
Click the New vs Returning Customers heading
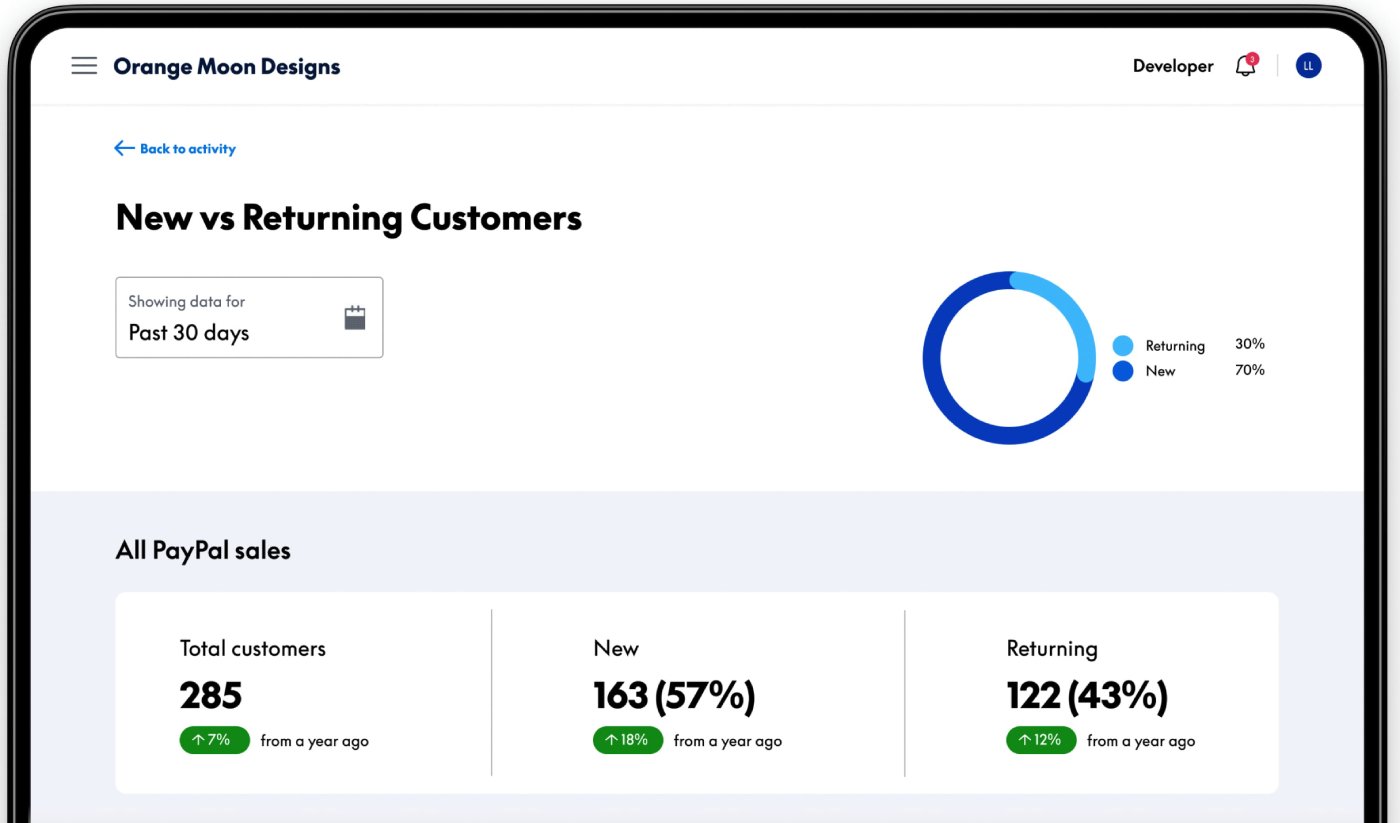pos(349,217)
